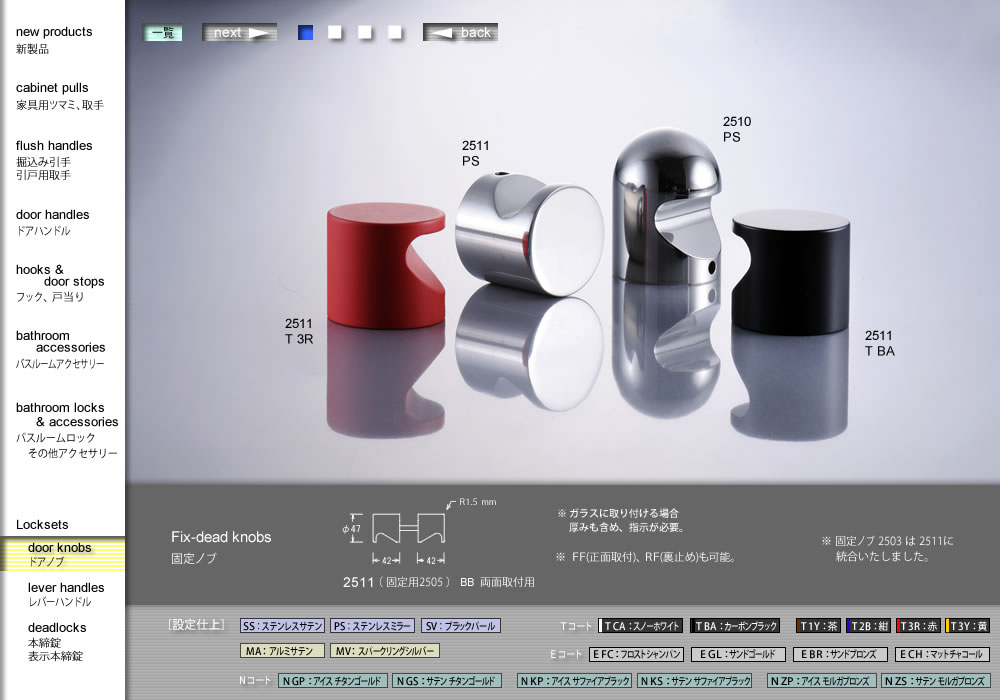Open the cabinet pulls category

pos(59,96)
